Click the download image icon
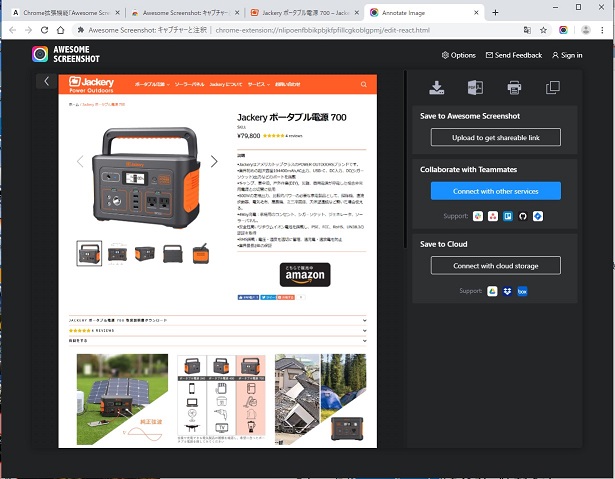 click(x=437, y=87)
